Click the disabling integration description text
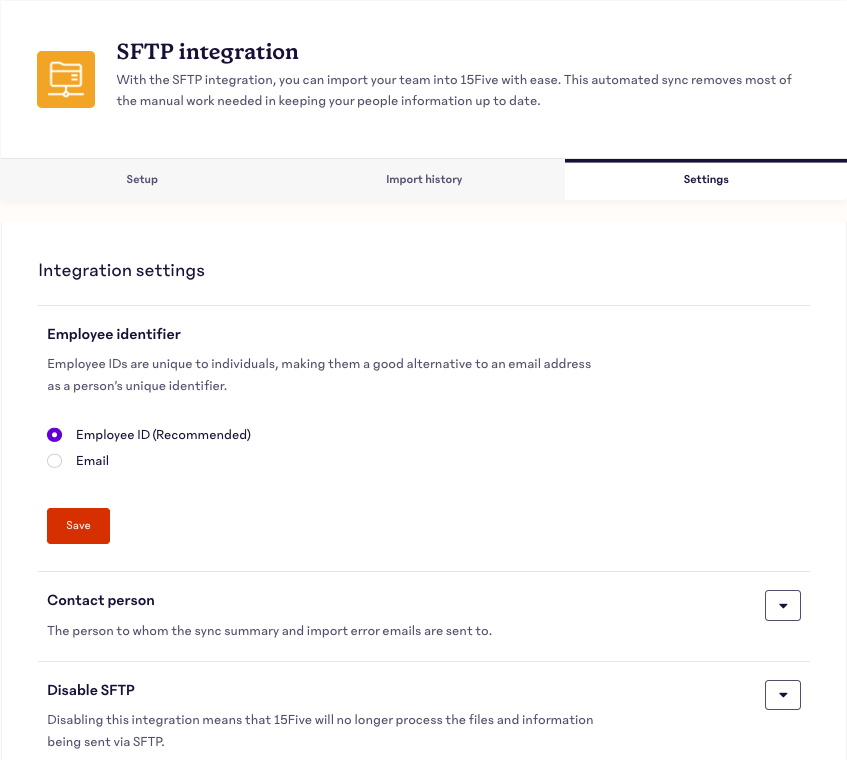The height and width of the screenshot is (760, 847). coord(320,730)
